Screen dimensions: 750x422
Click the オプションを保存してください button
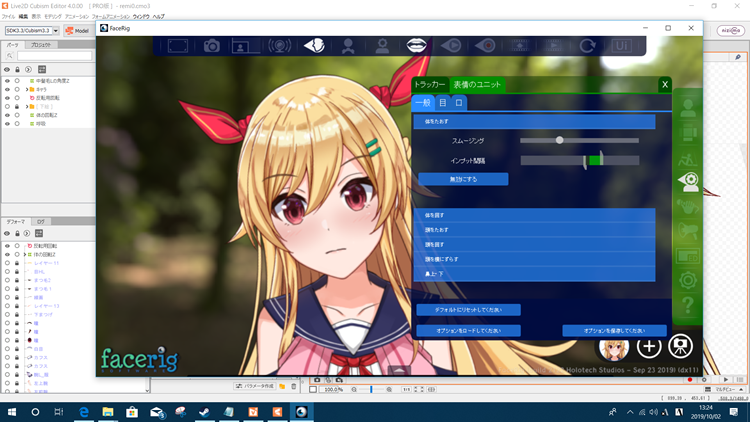coord(614,331)
